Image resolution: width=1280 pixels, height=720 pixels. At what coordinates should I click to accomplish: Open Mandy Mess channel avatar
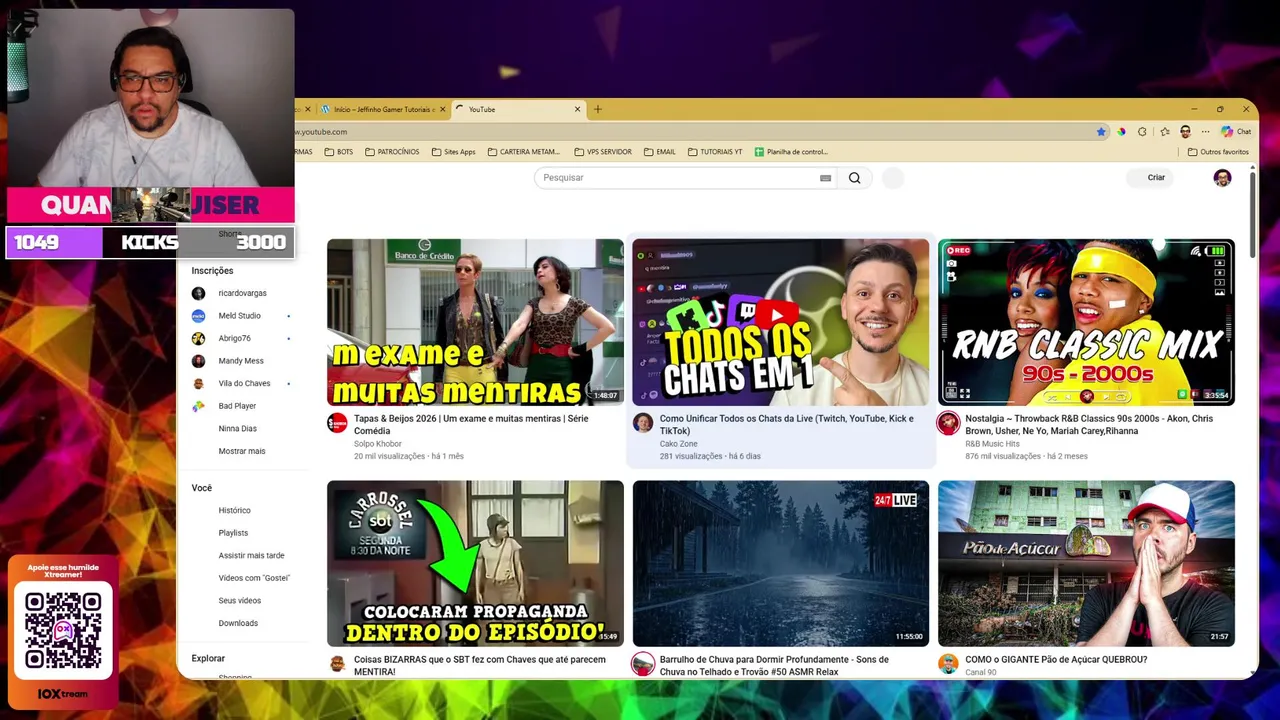(198, 361)
